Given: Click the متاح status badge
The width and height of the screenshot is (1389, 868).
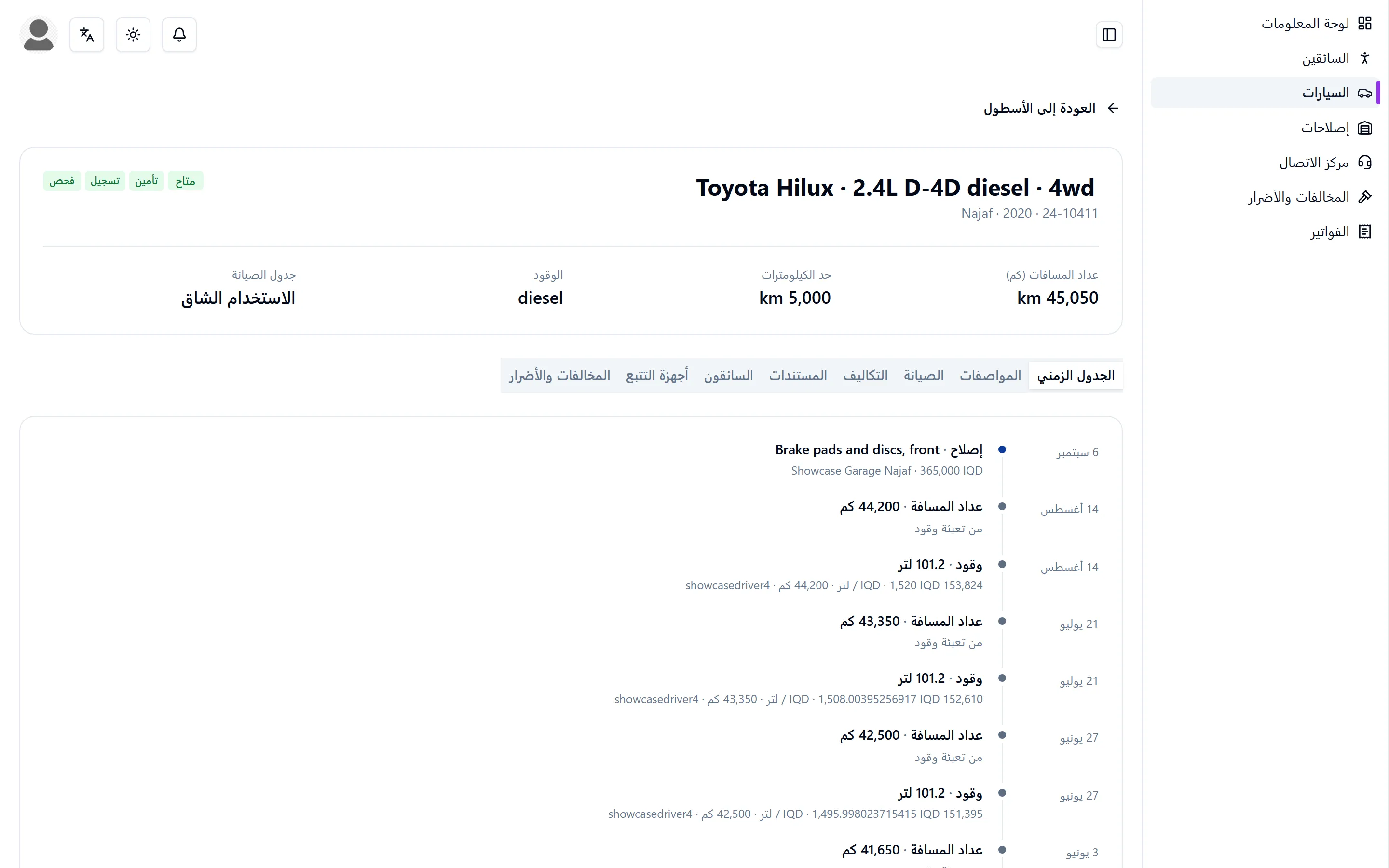Looking at the screenshot, I should click(x=185, y=181).
